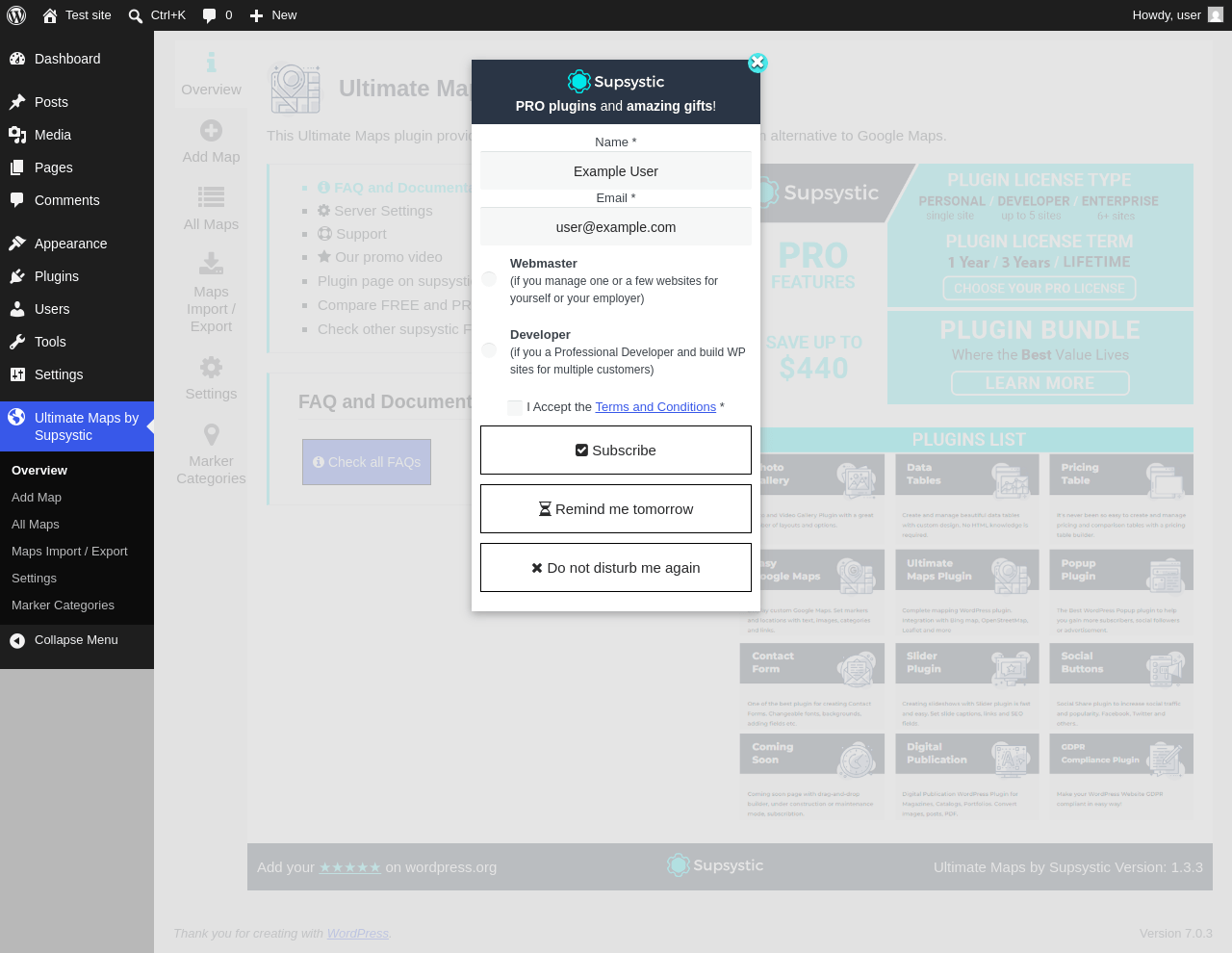The image size is (1232, 953).
Task: Click the Users person icon
Action: point(17,309)
